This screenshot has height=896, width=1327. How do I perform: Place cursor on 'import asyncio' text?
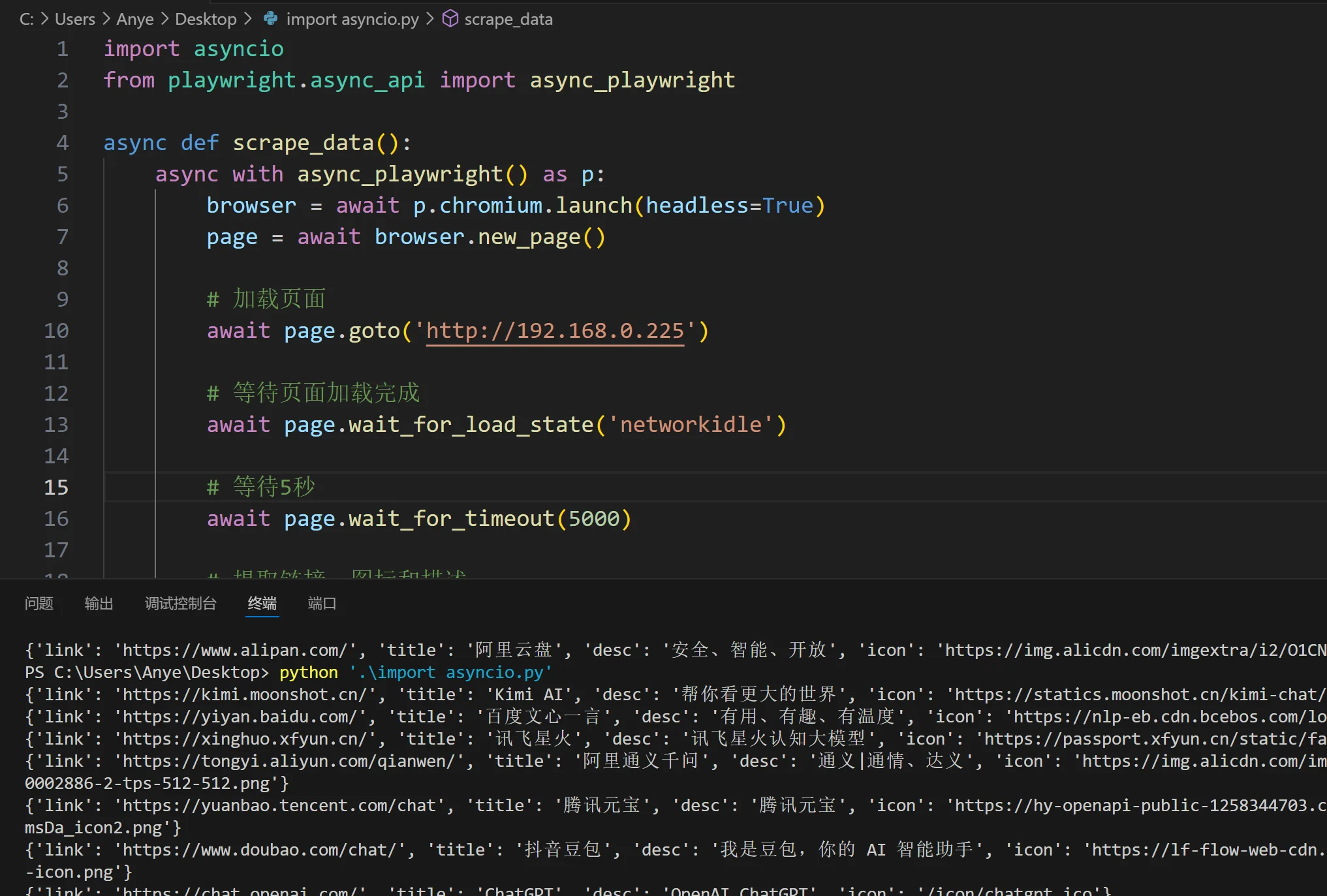point(194,49)
